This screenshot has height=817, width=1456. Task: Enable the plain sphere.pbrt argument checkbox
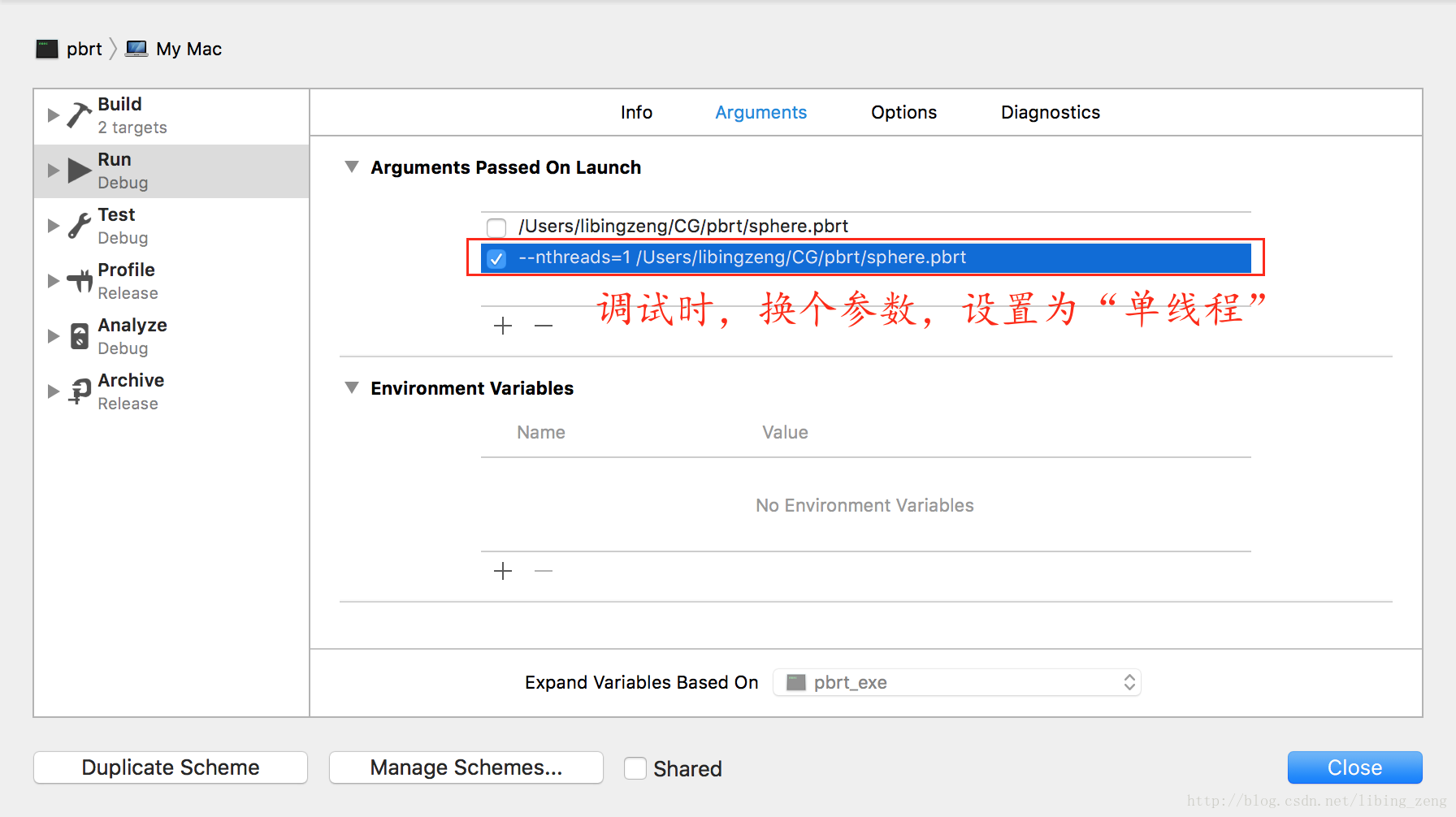(x=496, y=227)
